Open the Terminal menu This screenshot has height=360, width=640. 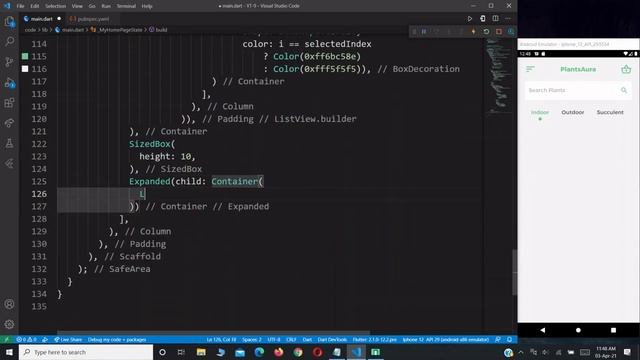pos(126,6)
